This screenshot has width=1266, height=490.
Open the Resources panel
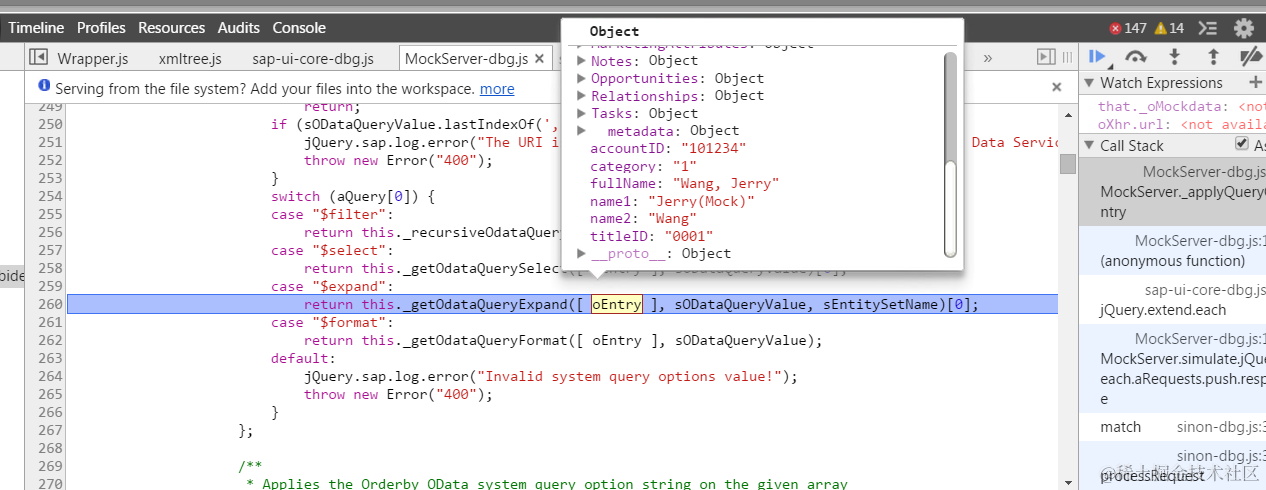[x=172, y=28]
